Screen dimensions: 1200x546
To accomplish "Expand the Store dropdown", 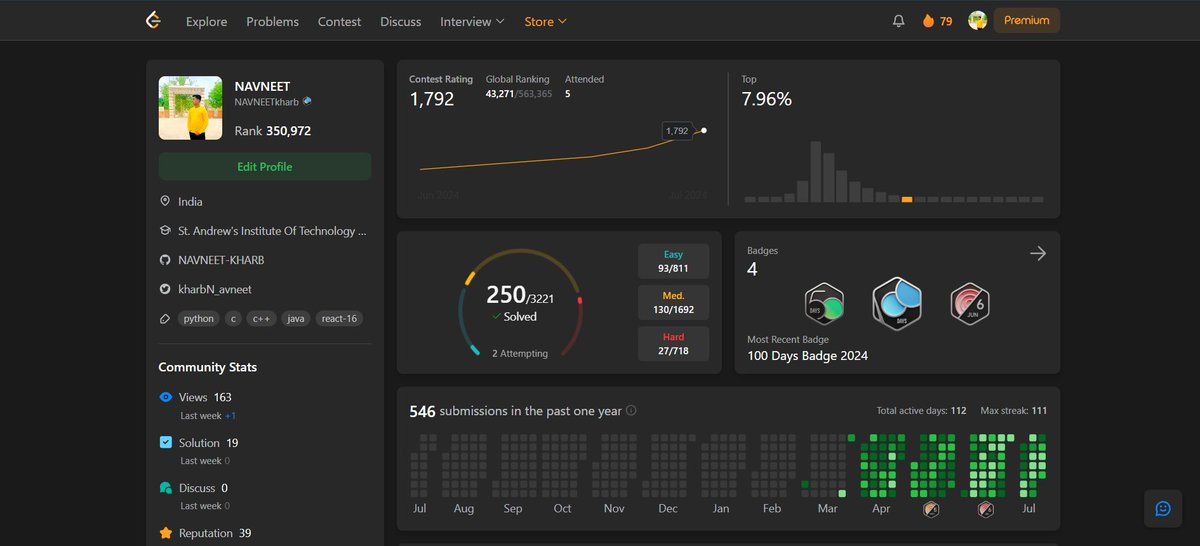I will pos(545,21).
